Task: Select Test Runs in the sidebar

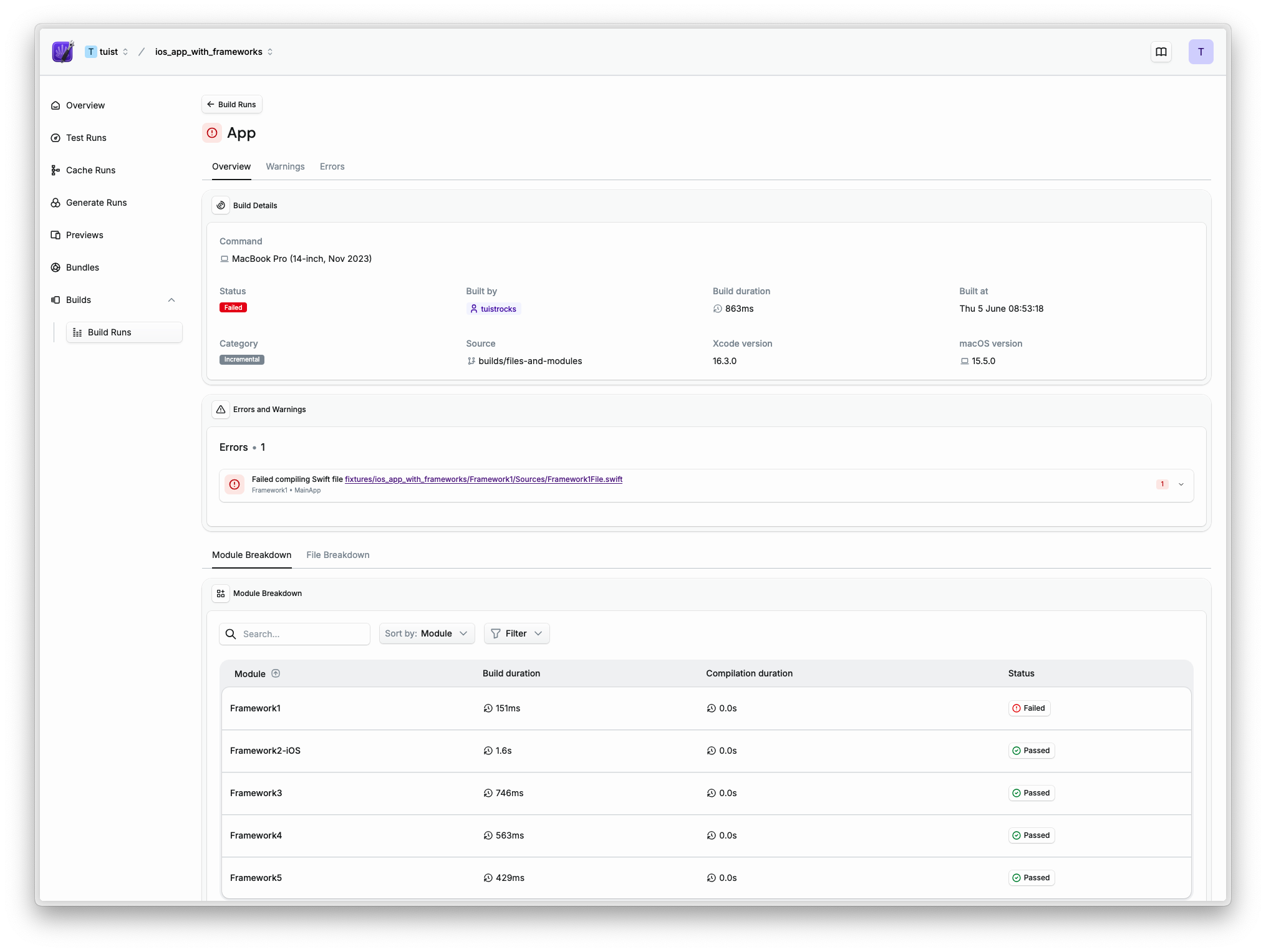Action: tap(87, 137)
